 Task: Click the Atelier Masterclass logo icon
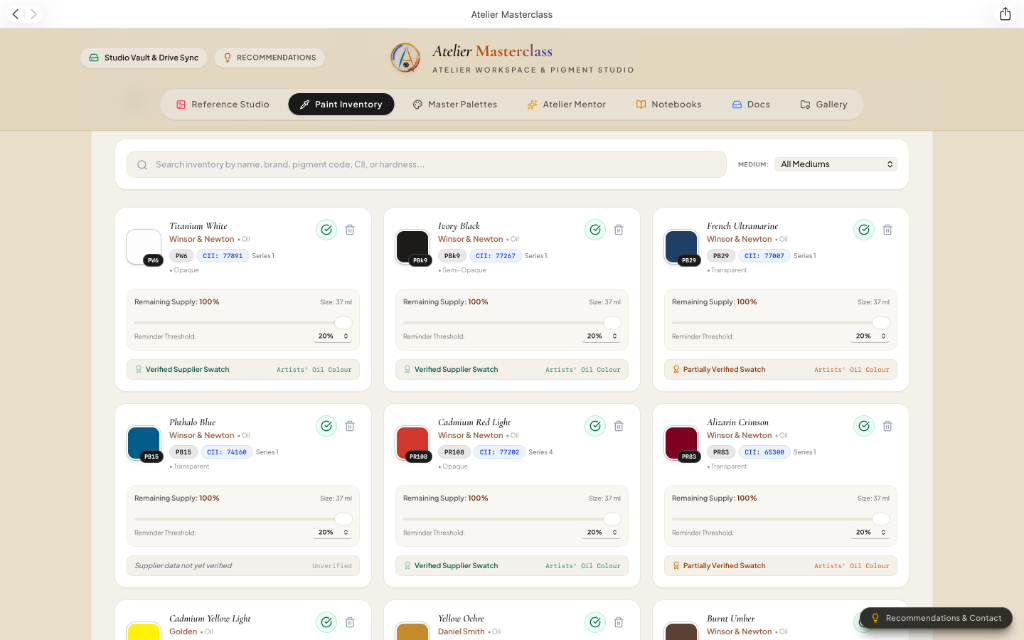[405, 58]
